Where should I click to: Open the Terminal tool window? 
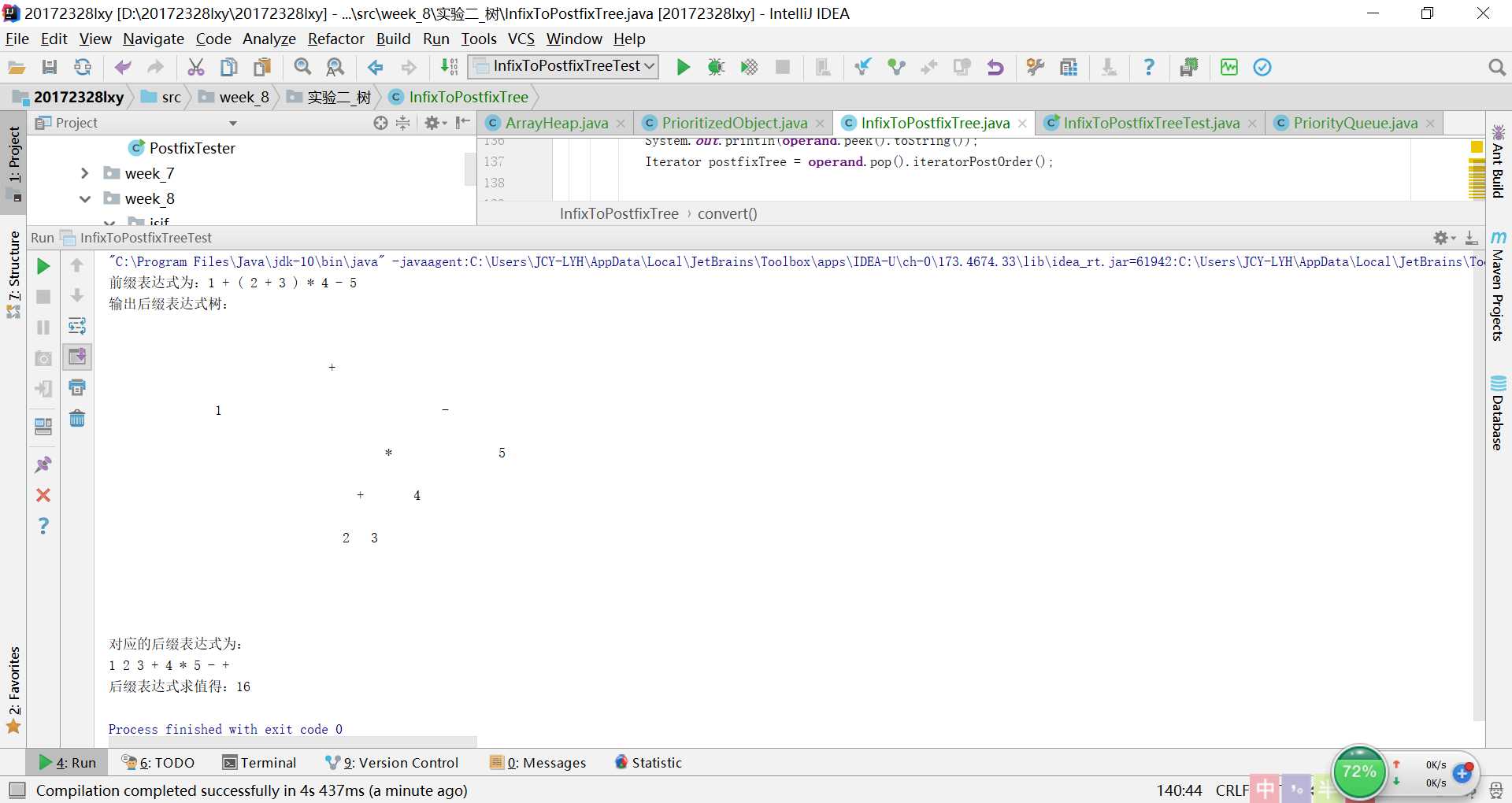click(x=260, y=762)
